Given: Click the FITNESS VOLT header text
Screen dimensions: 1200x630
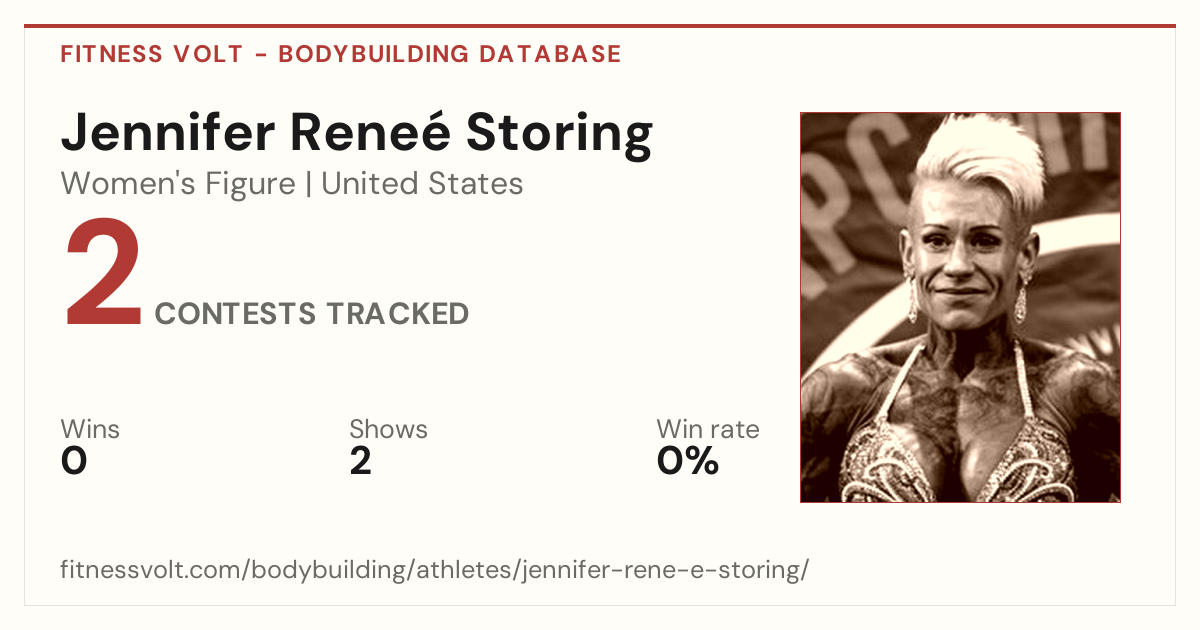Looking at the screenshot, I should 151,54.
